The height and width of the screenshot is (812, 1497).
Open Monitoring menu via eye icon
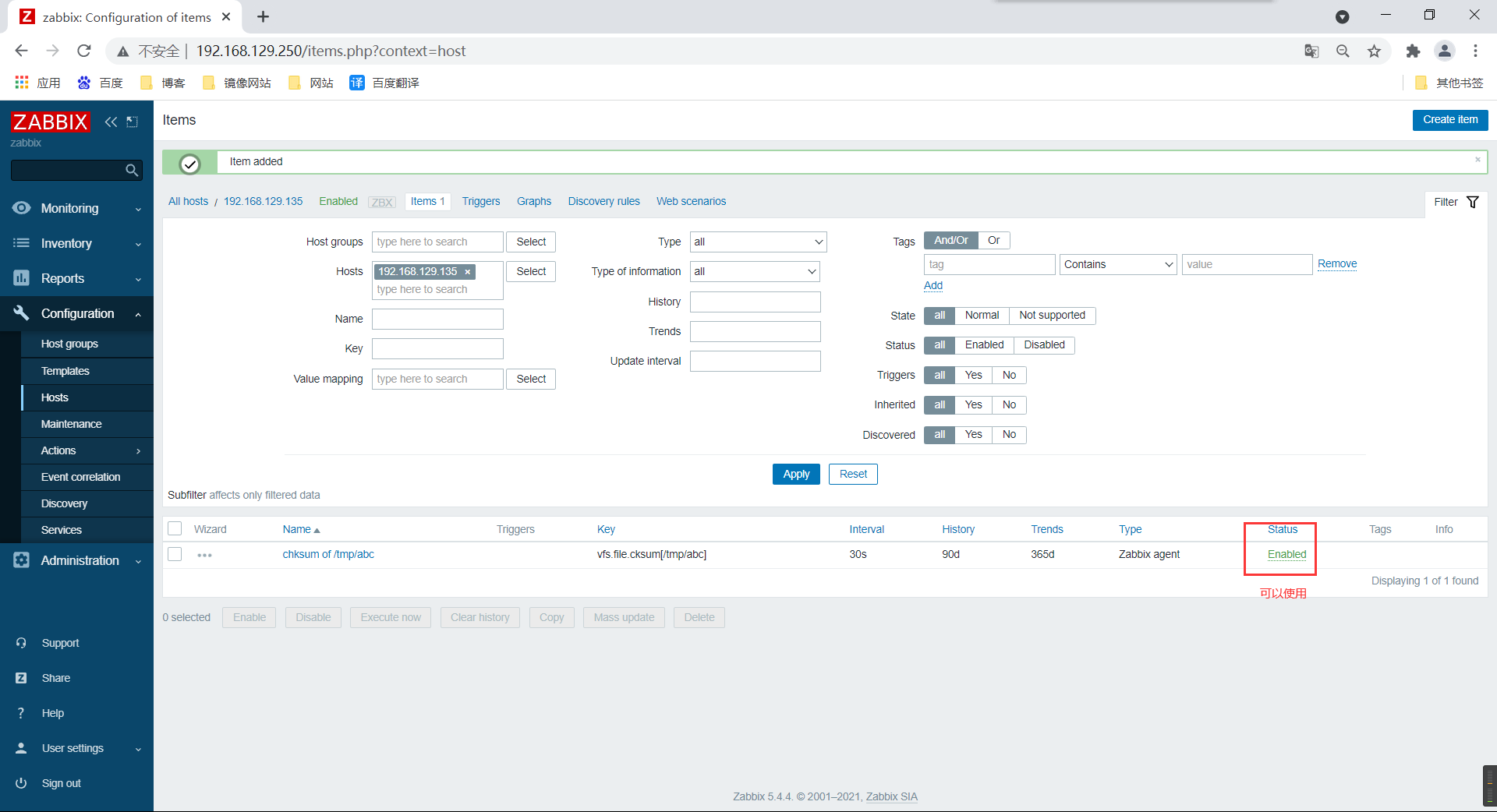tap(22, 208)
